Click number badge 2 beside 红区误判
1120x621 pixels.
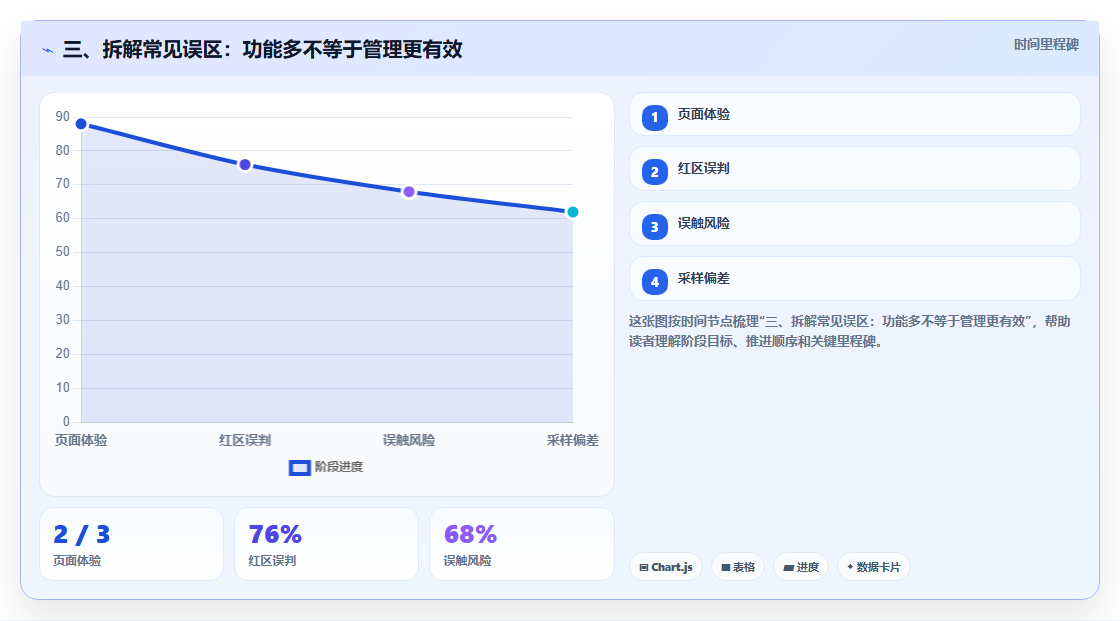pos(654,172)
